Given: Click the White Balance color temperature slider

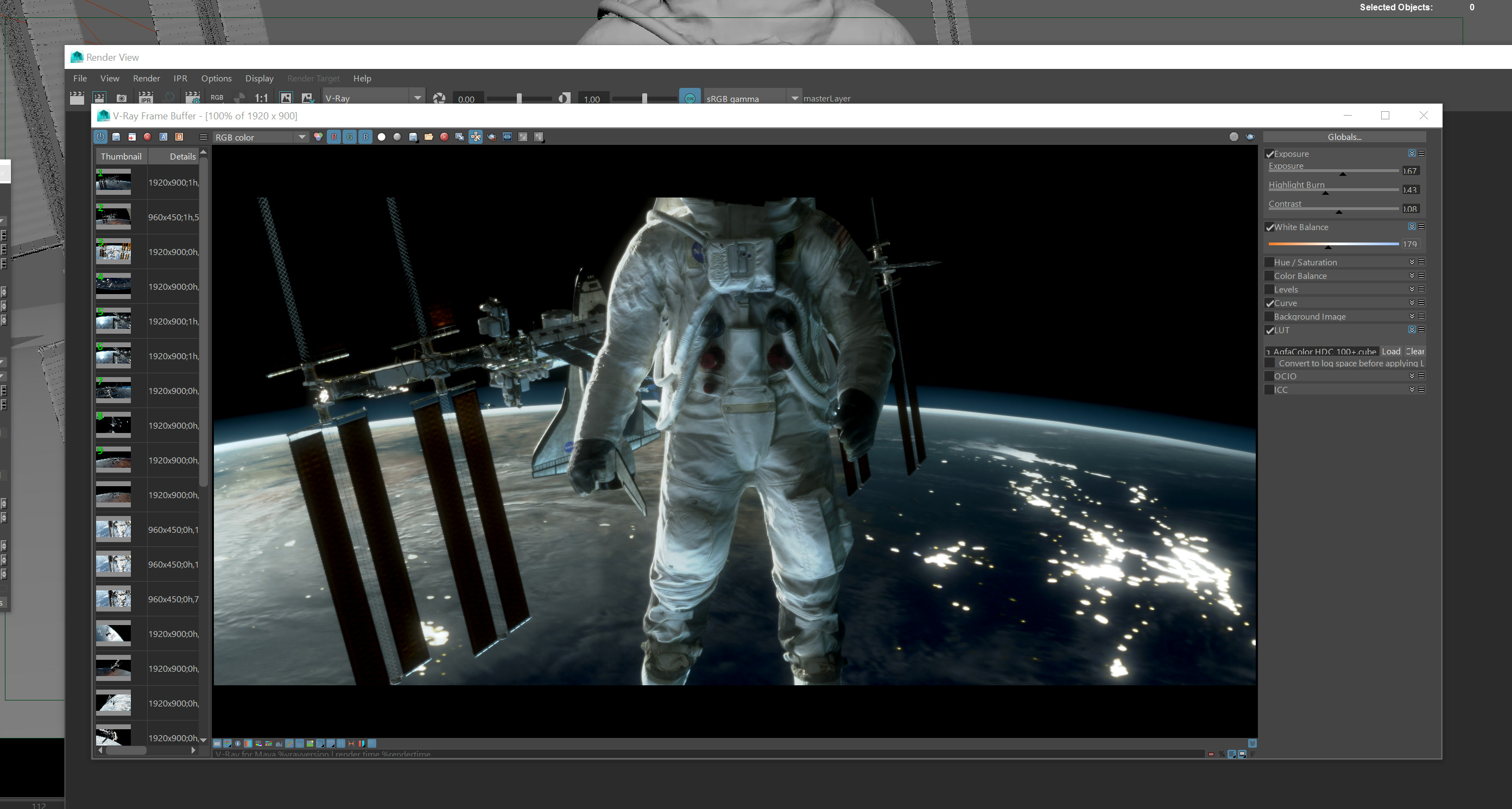Looking at the screenshot, I should (x=1333, y=244).
